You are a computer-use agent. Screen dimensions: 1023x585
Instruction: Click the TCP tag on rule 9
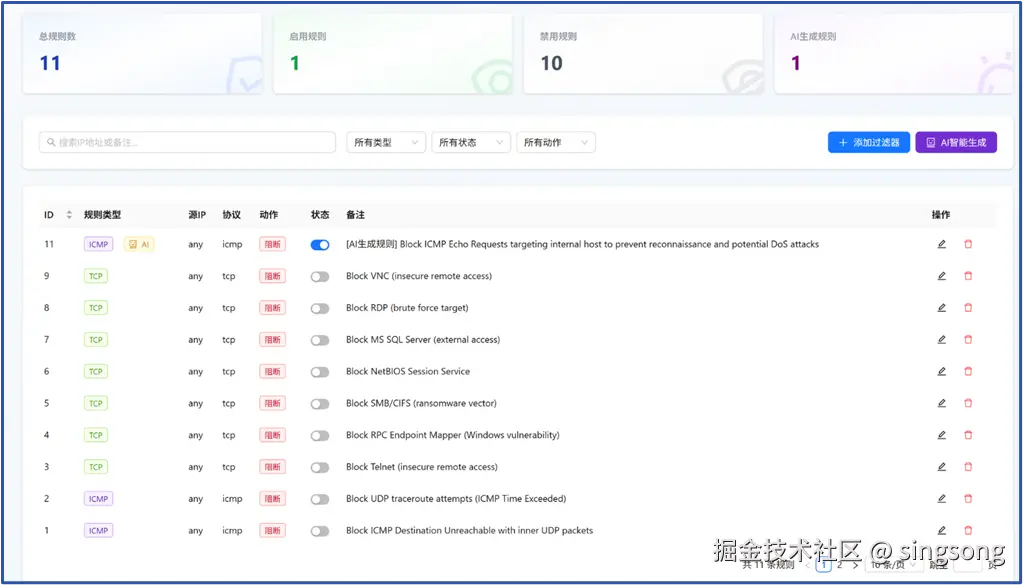(96, 277)
